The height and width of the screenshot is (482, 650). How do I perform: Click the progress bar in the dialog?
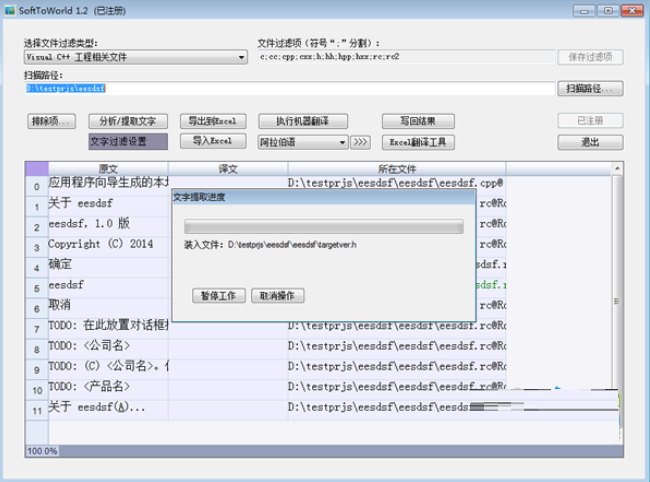point(324,227)
